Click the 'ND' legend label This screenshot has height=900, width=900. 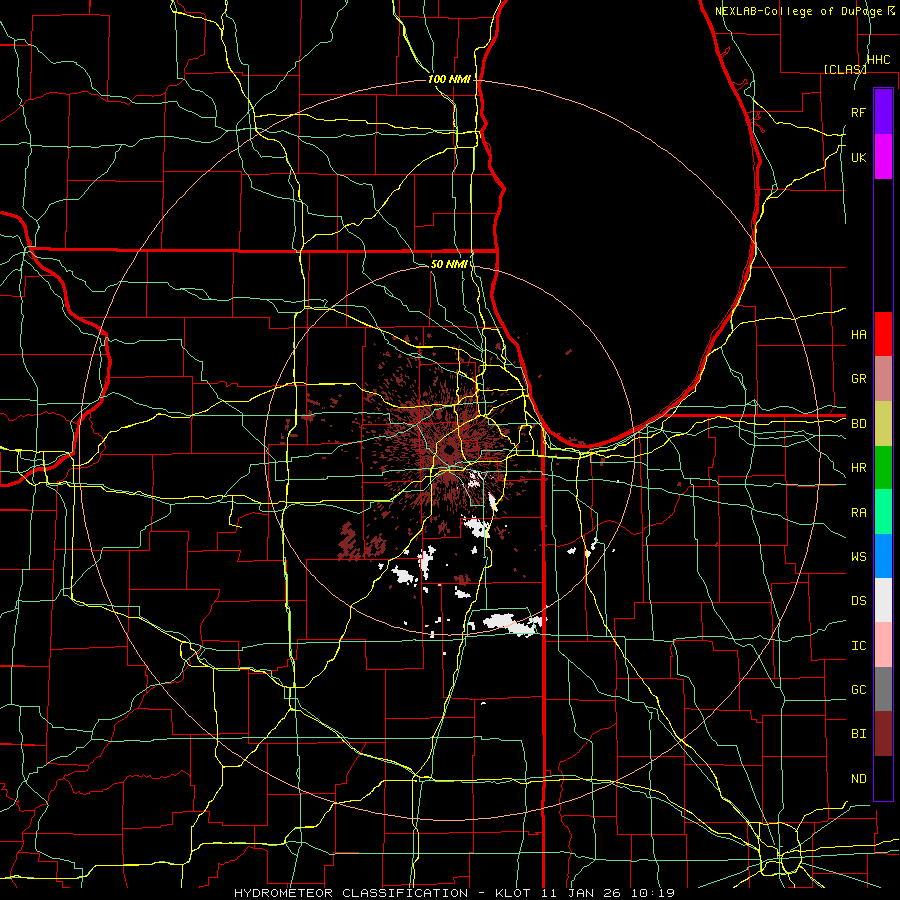pyautogui.click(x=858, y=778)
